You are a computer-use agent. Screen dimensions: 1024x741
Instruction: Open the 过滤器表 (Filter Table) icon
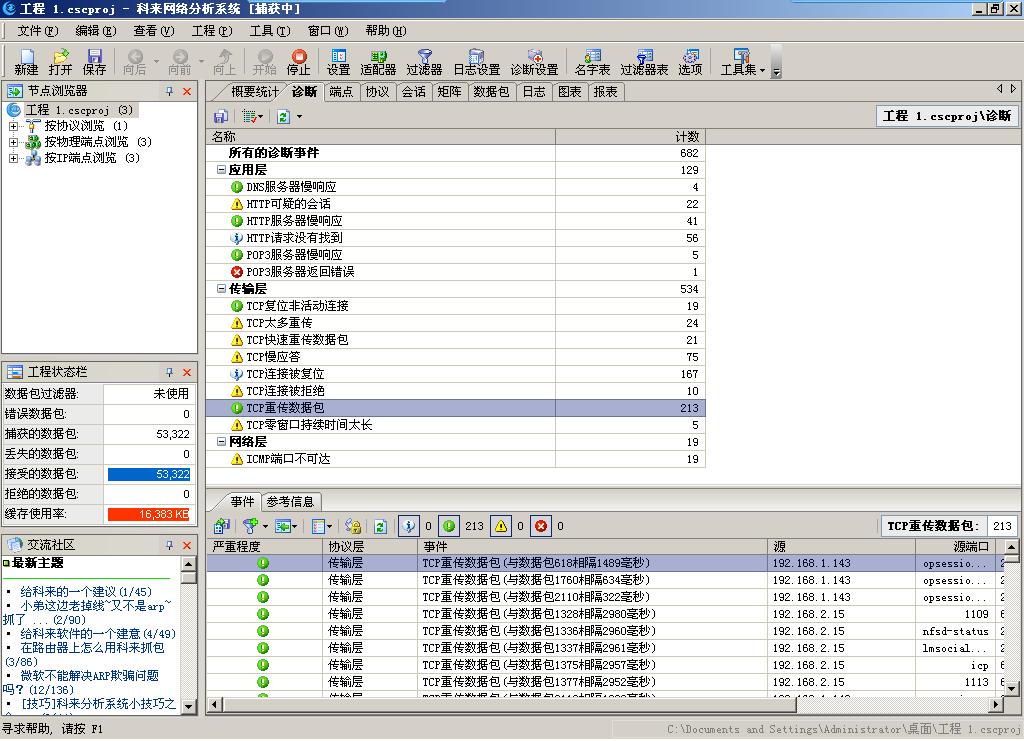tap(647, 58)
